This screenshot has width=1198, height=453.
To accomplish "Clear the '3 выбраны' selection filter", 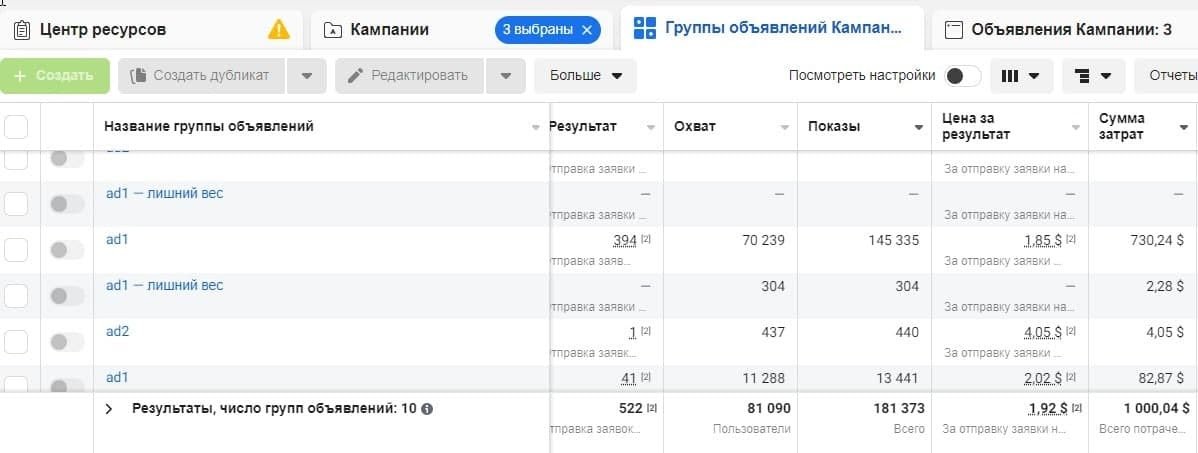I will [x=587, y=30].
